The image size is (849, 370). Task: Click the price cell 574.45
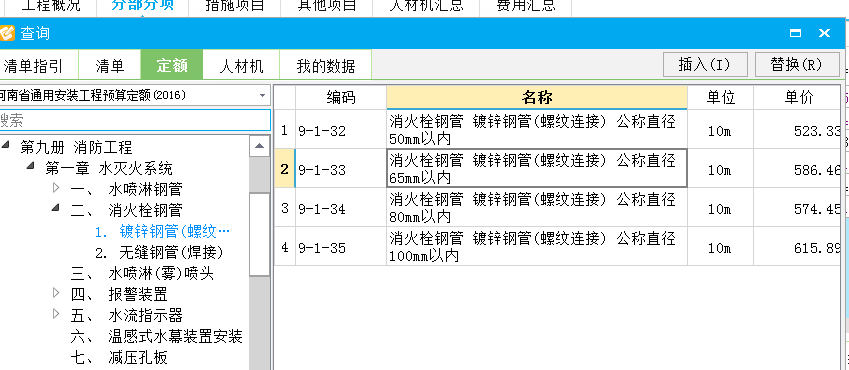click(x=798, y=208)
